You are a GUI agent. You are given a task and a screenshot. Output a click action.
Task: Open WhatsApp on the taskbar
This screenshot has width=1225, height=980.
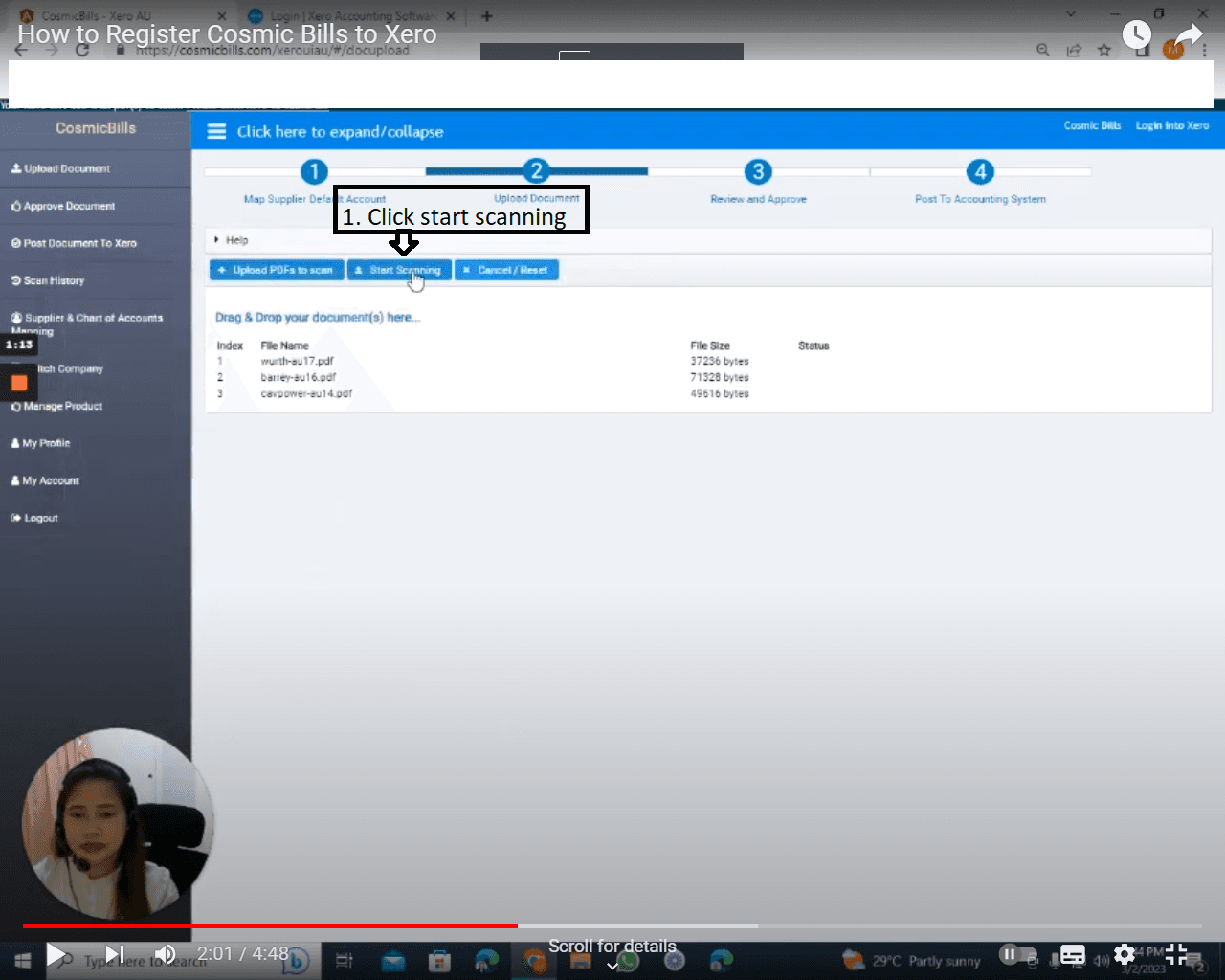(629, 960)
